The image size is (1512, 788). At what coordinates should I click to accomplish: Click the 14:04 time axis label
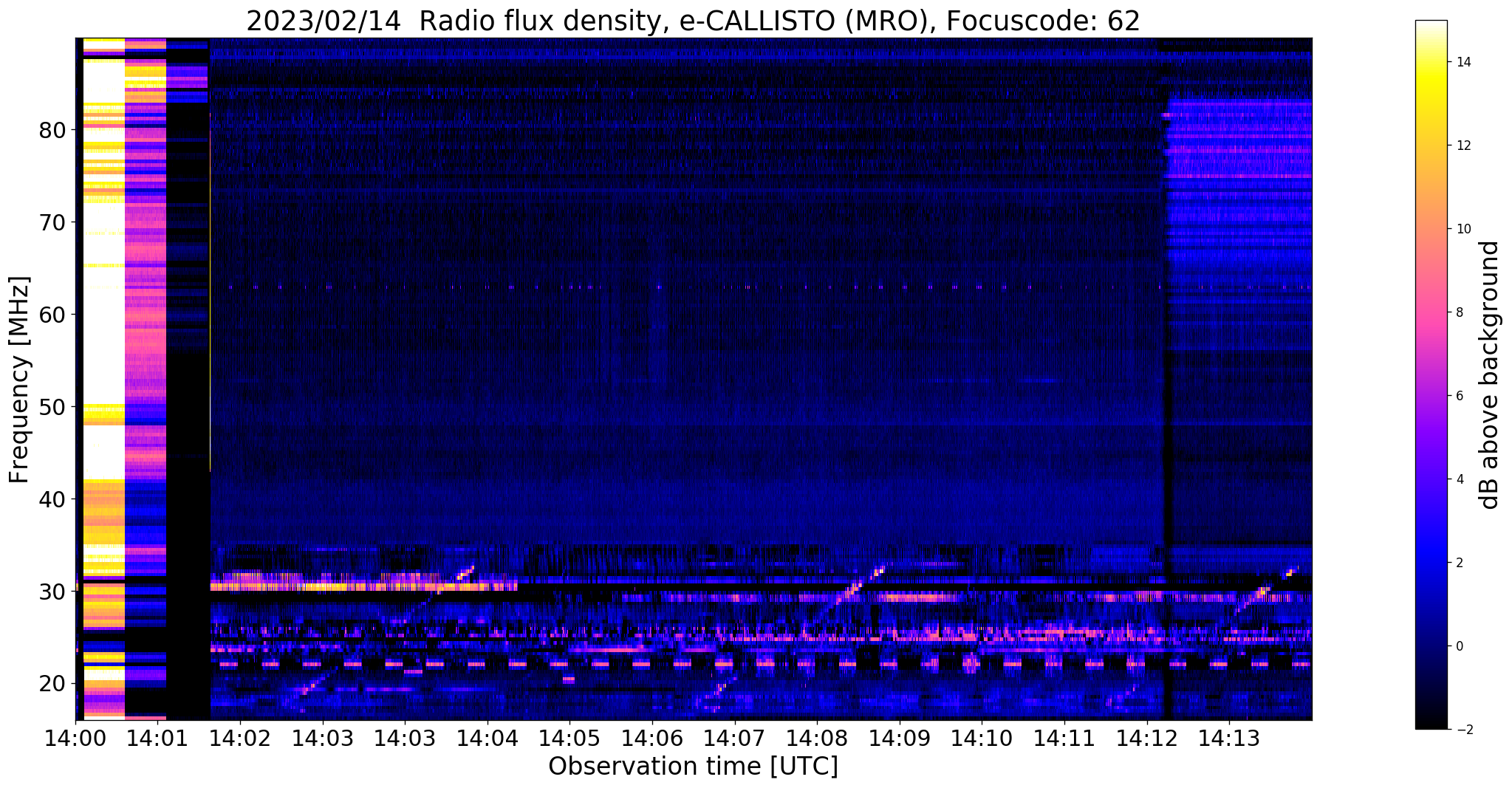[488, 737]
